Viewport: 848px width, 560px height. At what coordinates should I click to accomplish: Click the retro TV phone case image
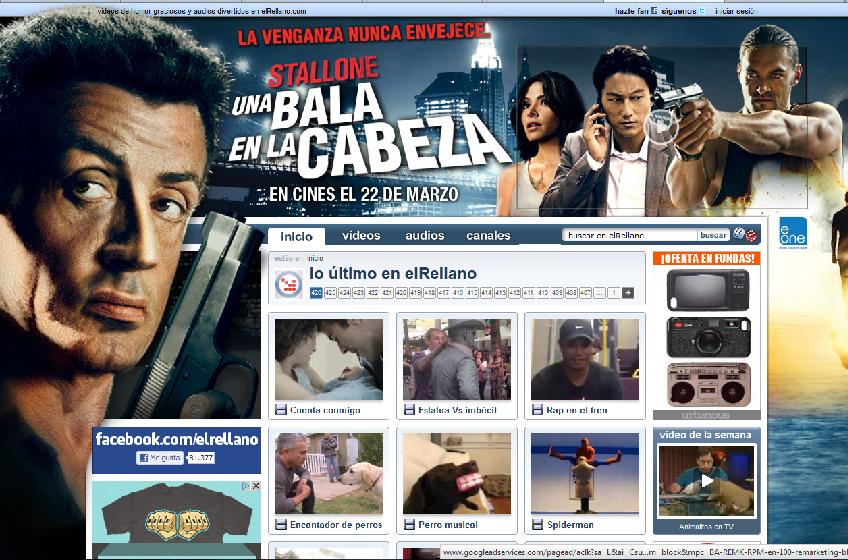tap(708, 290)
